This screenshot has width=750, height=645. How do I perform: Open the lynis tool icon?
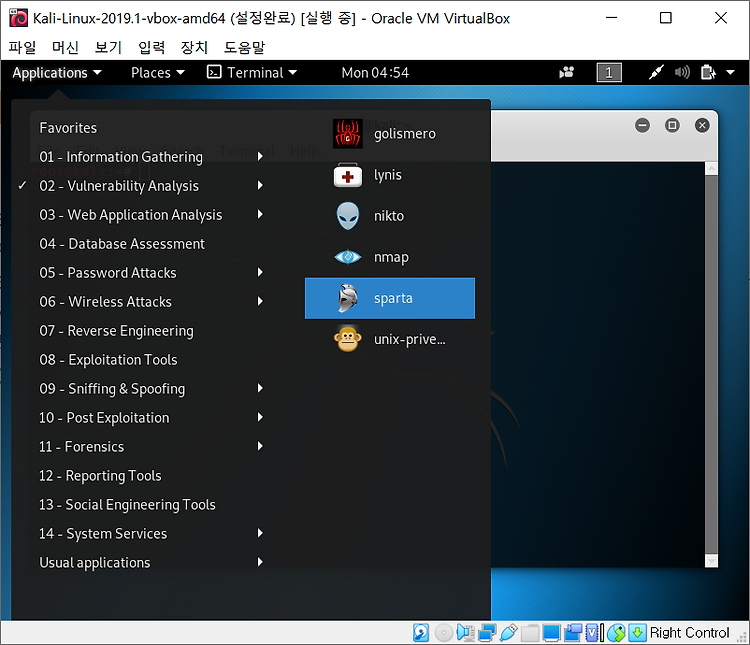(x=347, y=175)
